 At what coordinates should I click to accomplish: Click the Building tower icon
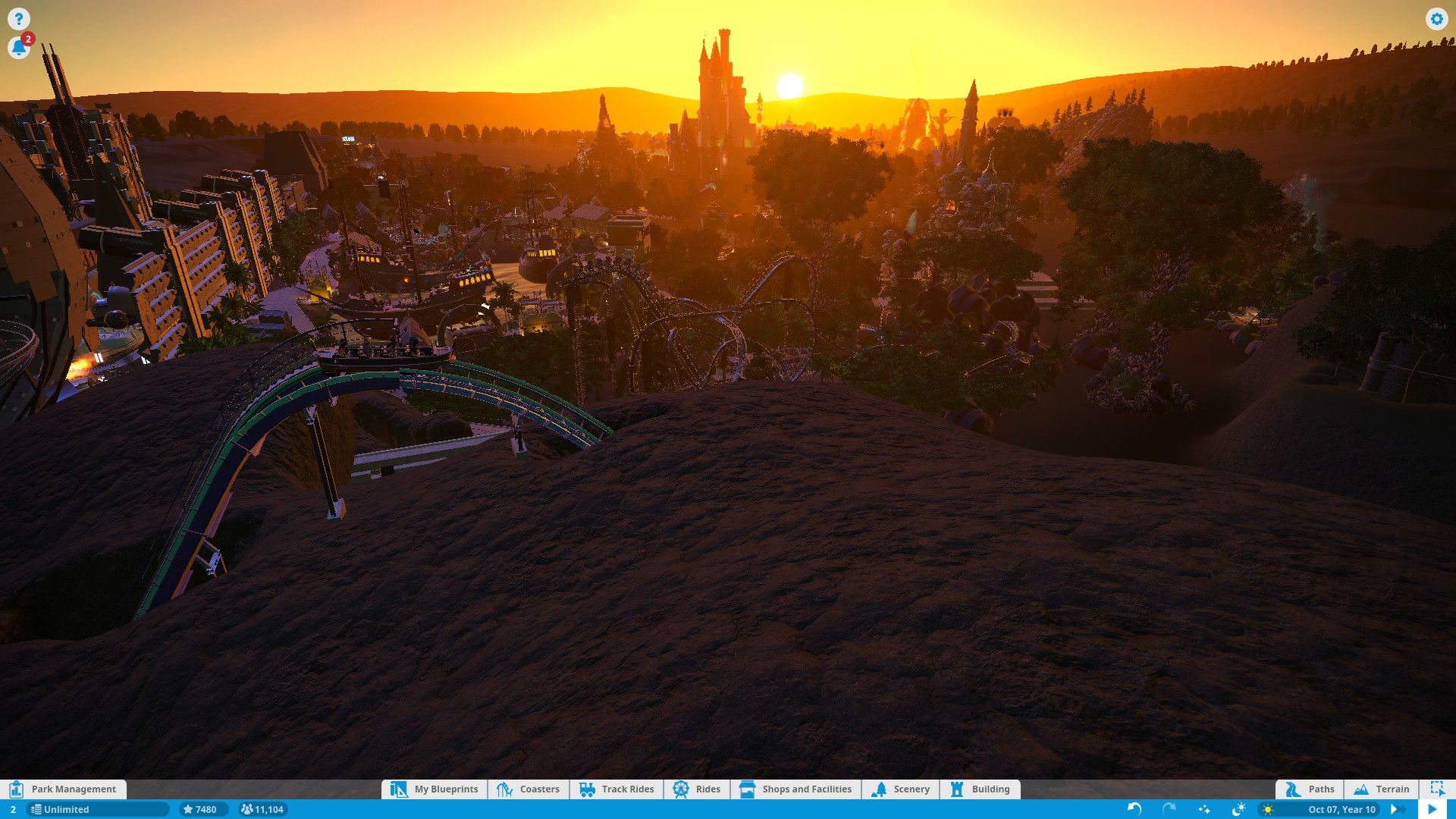(957, 789)
